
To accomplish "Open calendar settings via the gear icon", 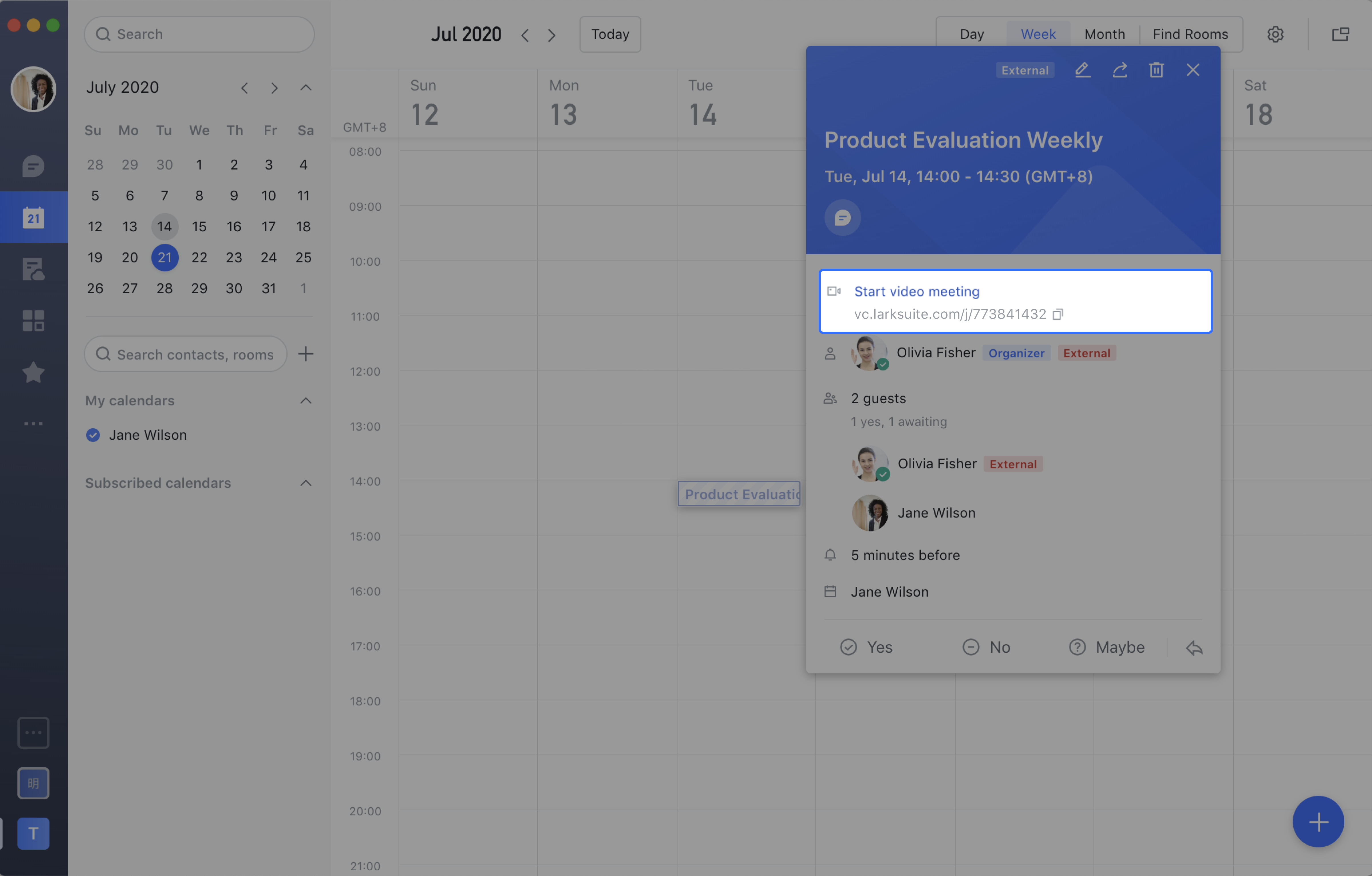I will 1275,34.
